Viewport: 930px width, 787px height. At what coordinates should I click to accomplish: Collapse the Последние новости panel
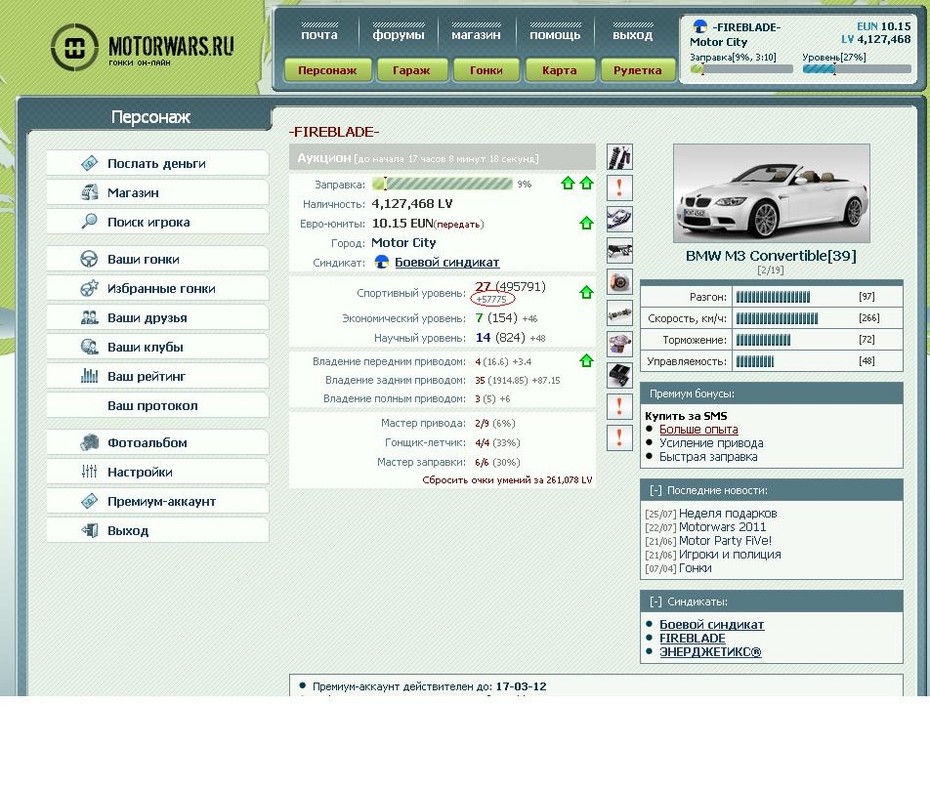click(655, 490)
